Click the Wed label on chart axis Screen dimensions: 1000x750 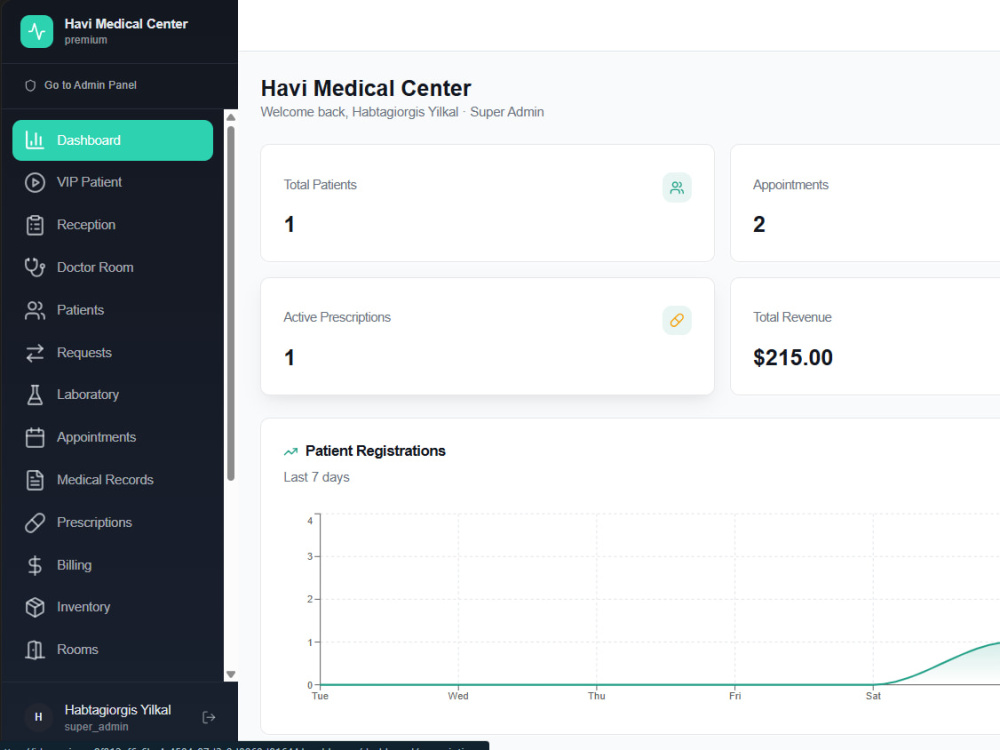coord(458,696)
